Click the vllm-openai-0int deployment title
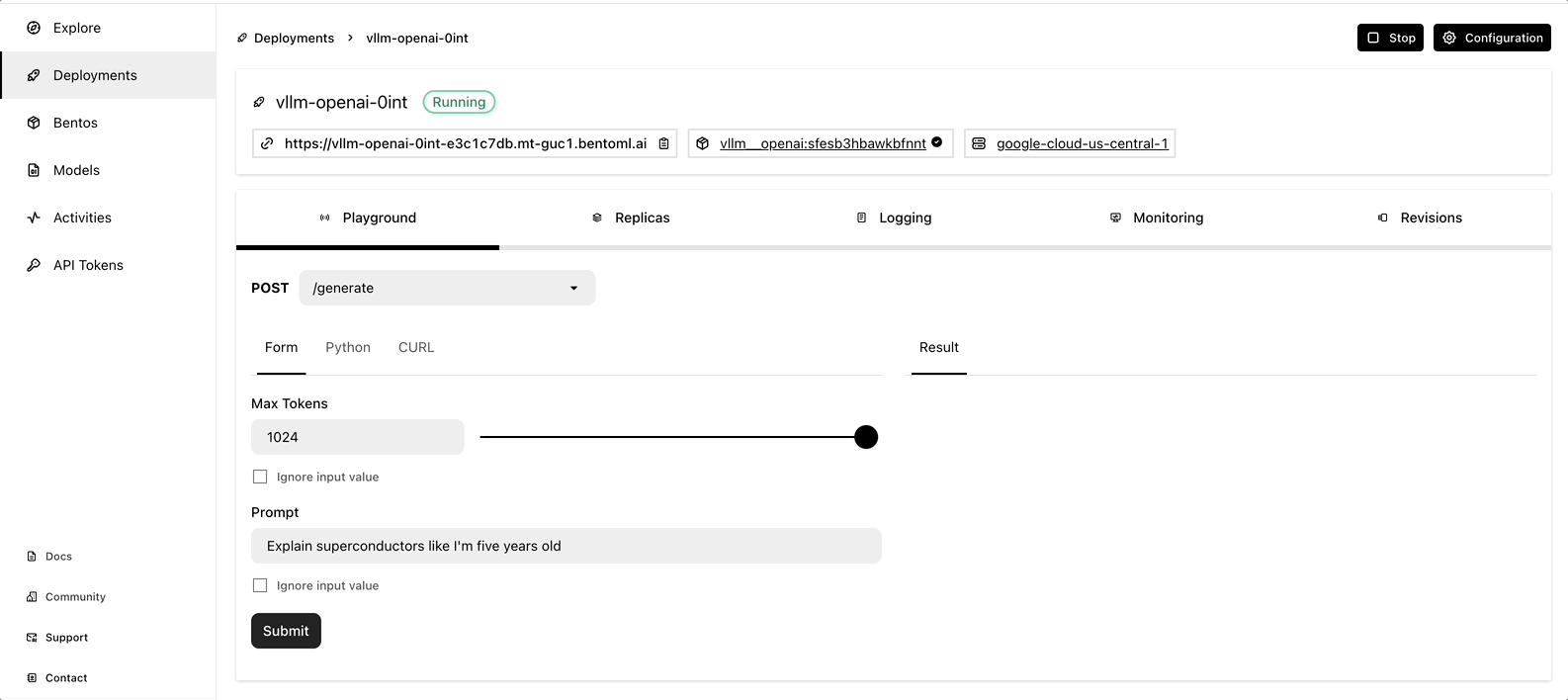Screen dimensions: 1568x700 [x=341, y=102]
